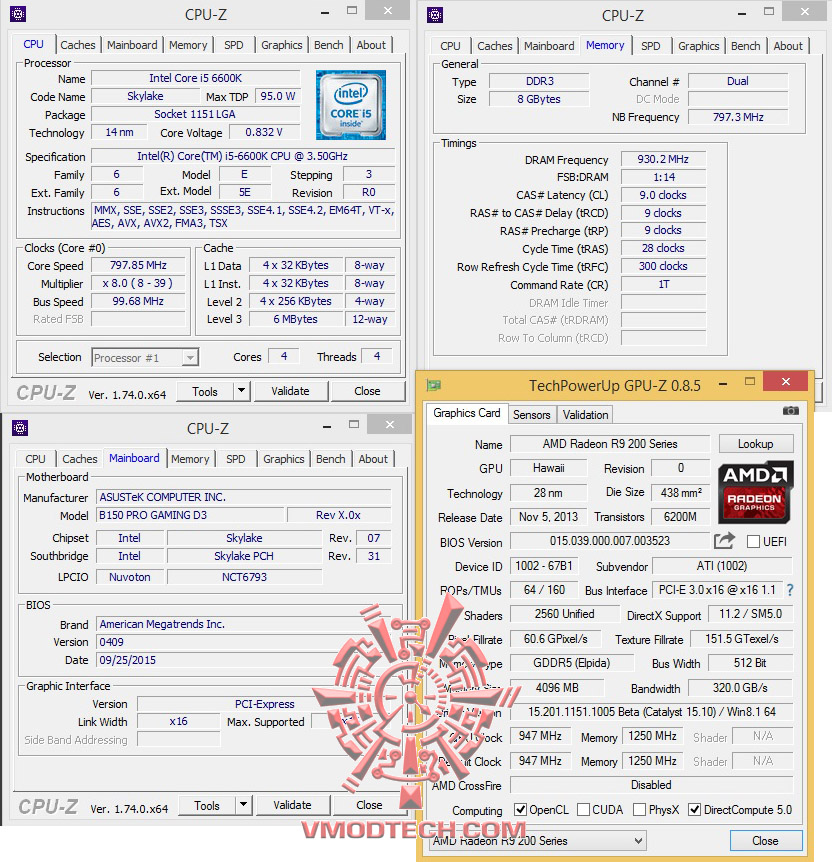This screenshot has height=862, width=832.
Task: Click the CPU-Z app icon in Memory window
Action: coord(435,15)
